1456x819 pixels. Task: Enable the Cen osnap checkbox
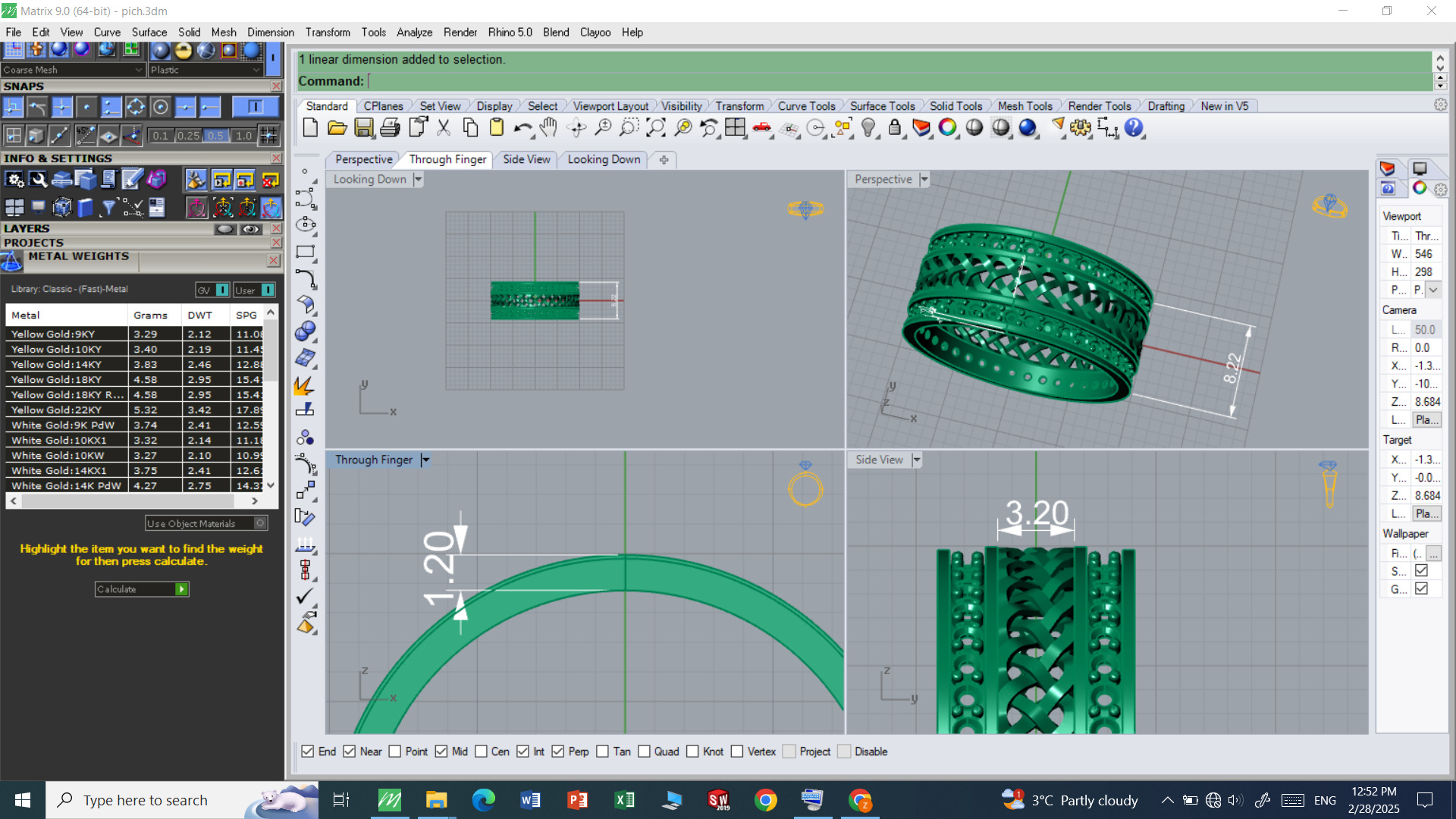coord(481,752)
